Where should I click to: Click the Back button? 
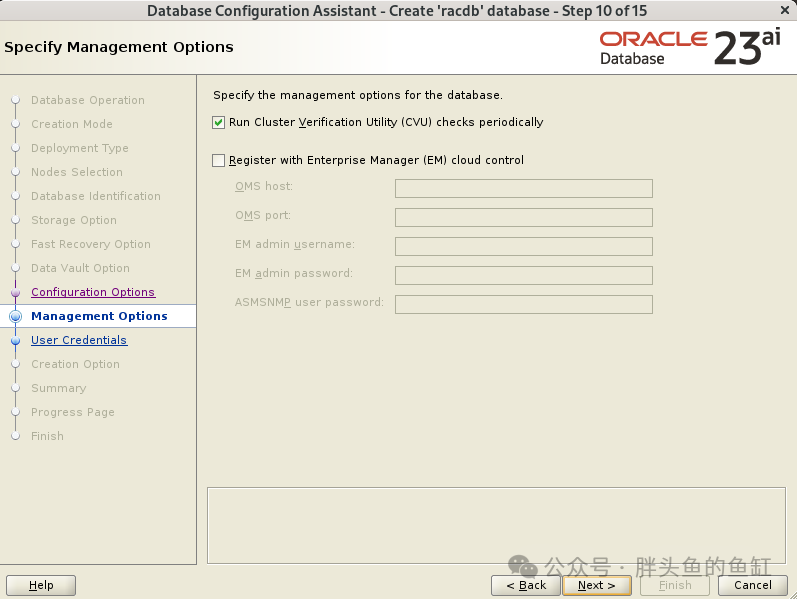click(526, 585)
